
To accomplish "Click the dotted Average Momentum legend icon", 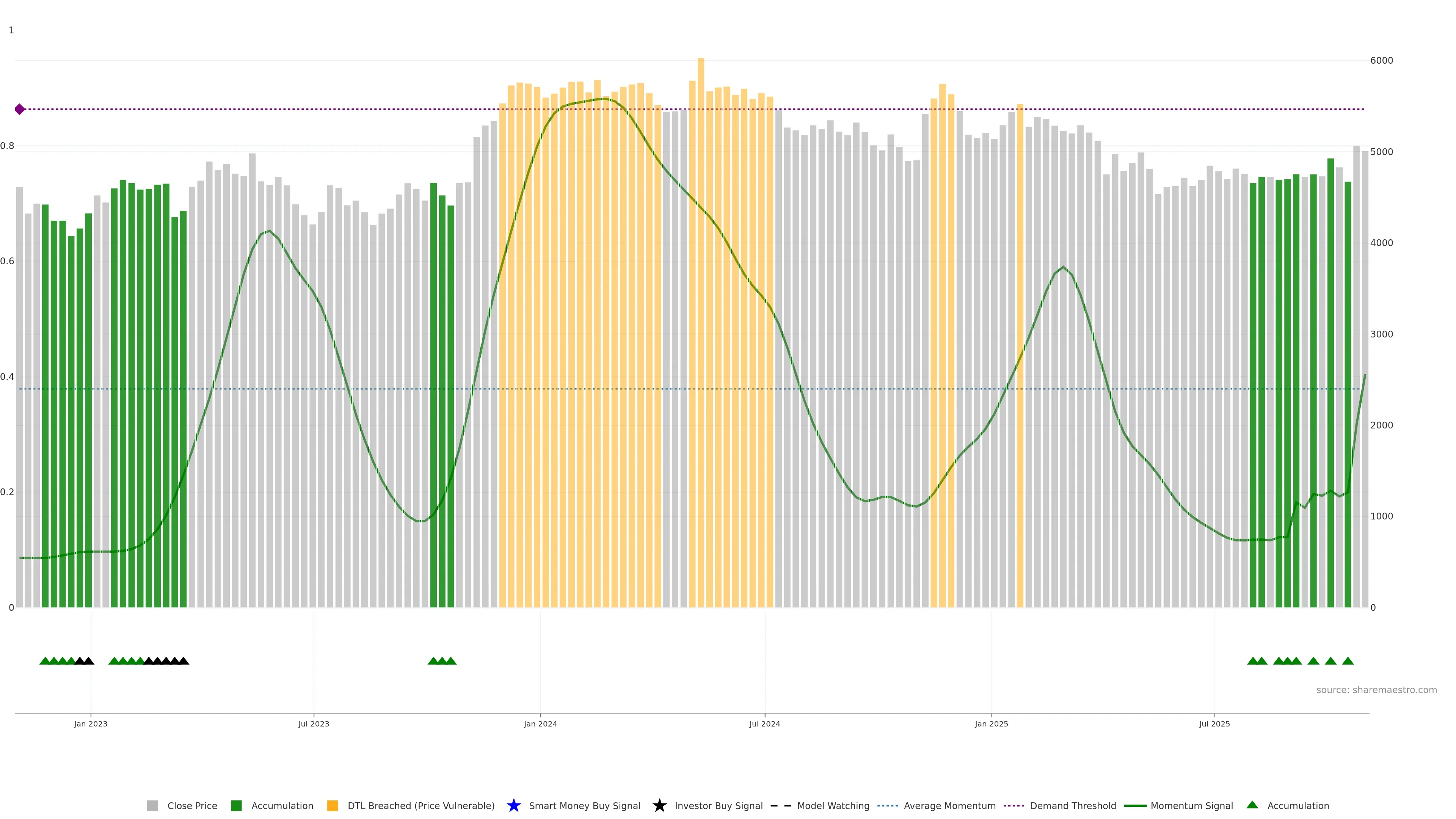I will point(887,805).
